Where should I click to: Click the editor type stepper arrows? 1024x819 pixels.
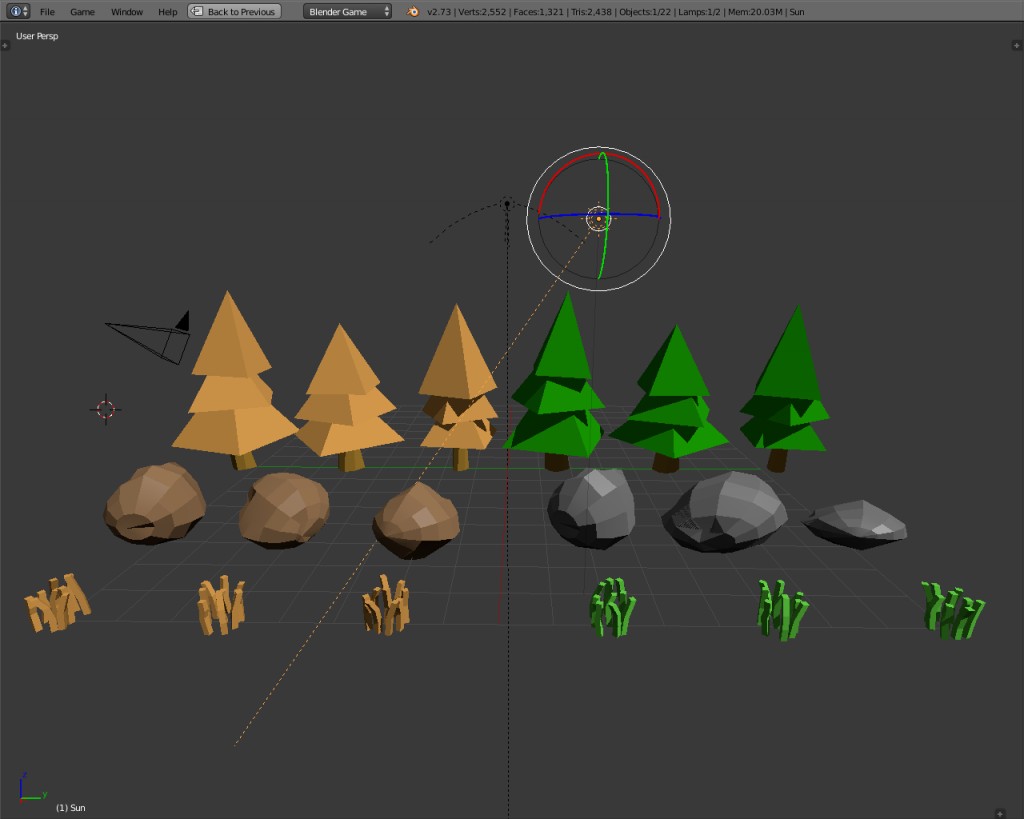(x=24, y=11)
